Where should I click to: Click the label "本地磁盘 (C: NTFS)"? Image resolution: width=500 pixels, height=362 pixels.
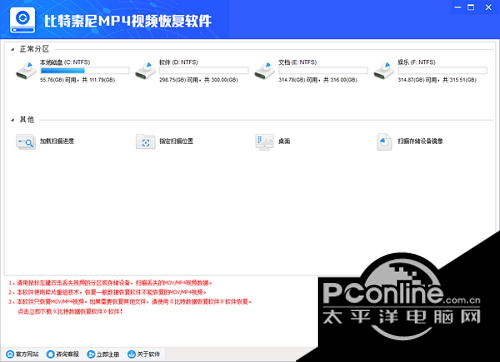65,62
